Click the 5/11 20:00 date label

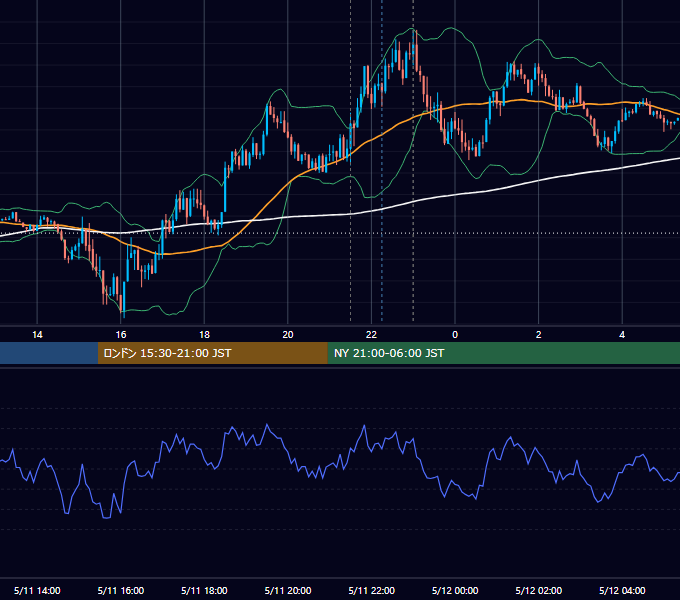[x=288, y=590]
